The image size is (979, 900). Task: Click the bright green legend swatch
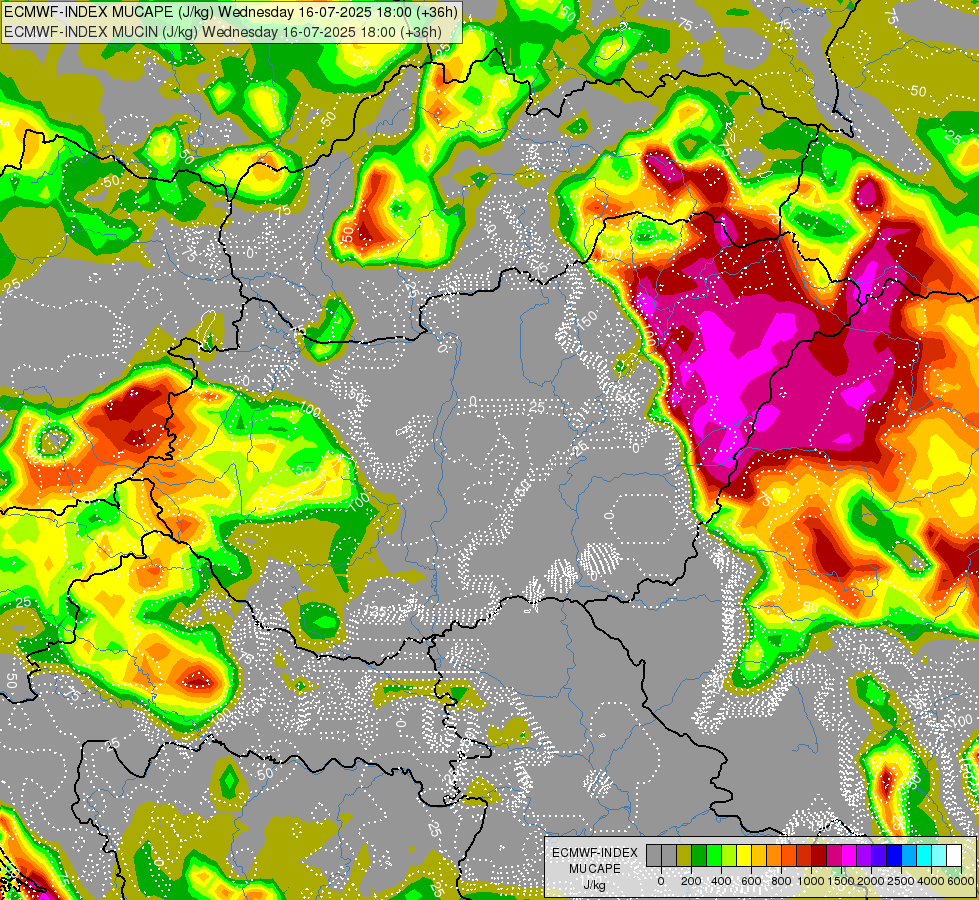pos(714,855)
